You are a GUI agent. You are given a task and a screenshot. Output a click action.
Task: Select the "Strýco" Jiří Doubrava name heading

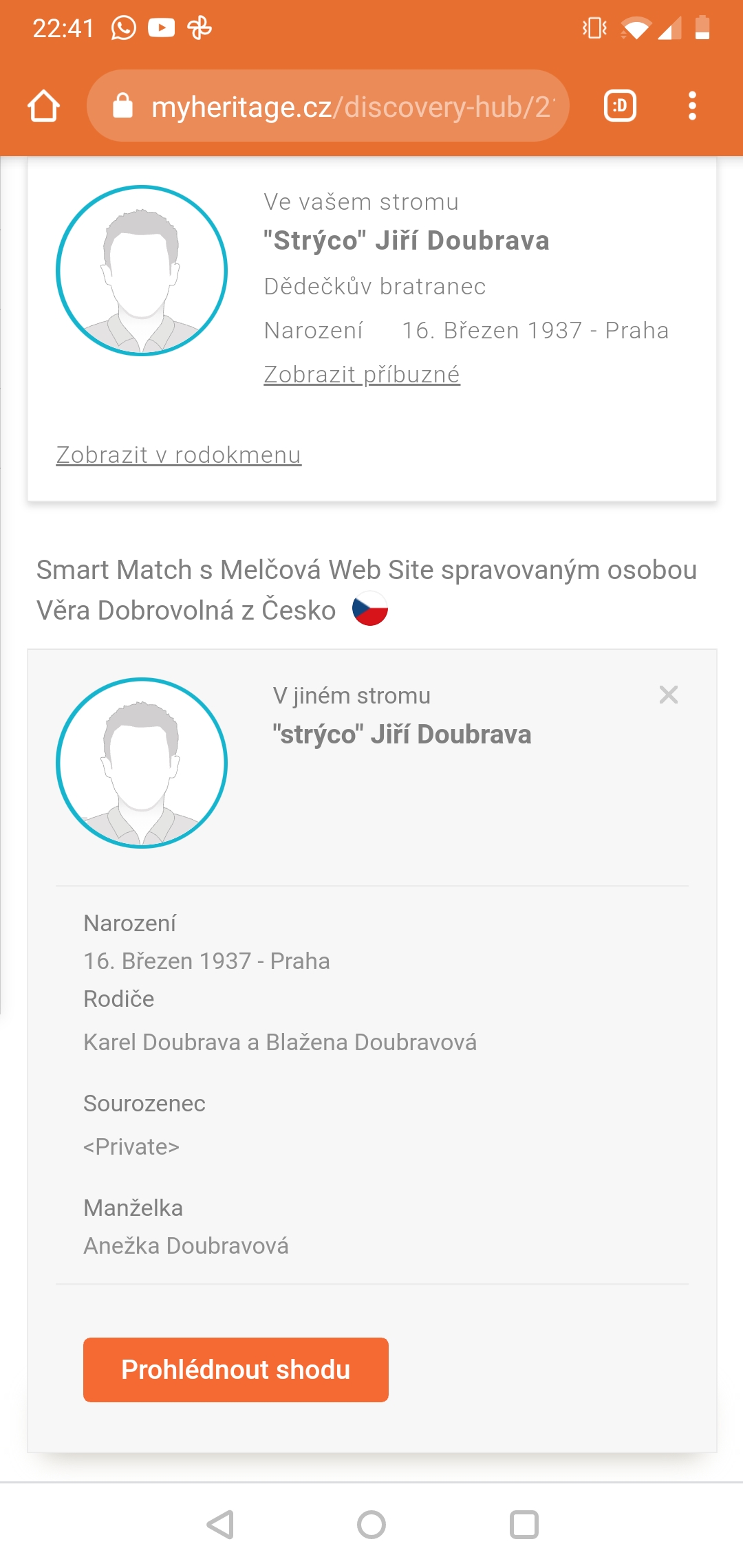tap(407, 241)
